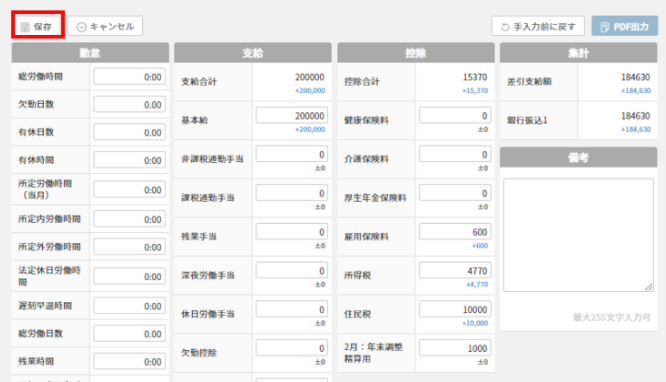This screenshot has width=666, height=382.
Task: Click the キャンセル cancel button
Action: point(105,26)
